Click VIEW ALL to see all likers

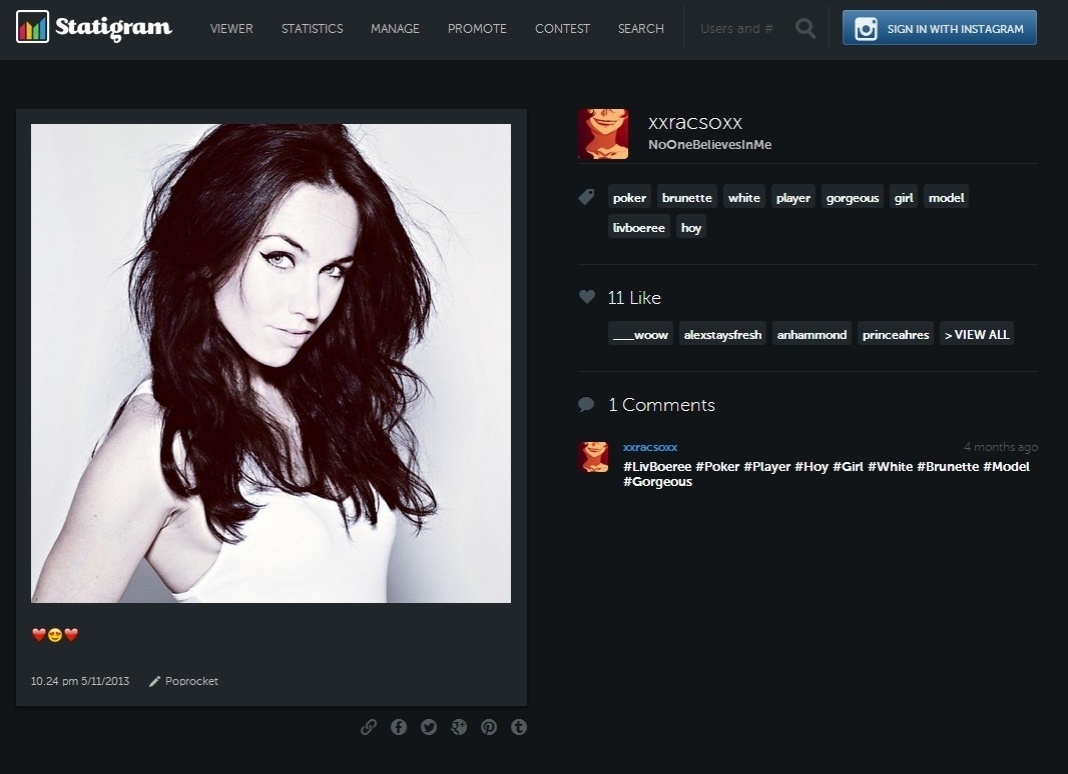(x=976, y=334)
